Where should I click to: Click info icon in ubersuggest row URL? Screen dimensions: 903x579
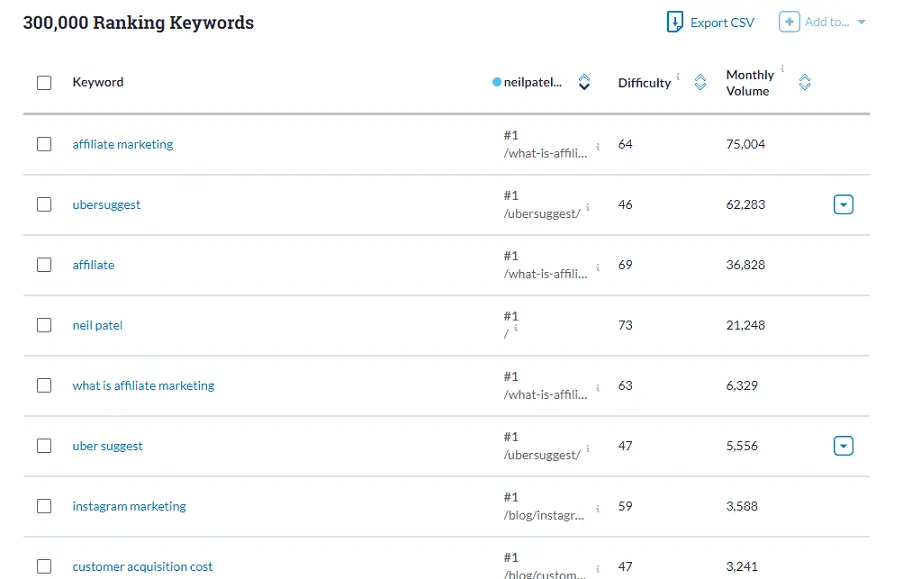tap(588, 207)
